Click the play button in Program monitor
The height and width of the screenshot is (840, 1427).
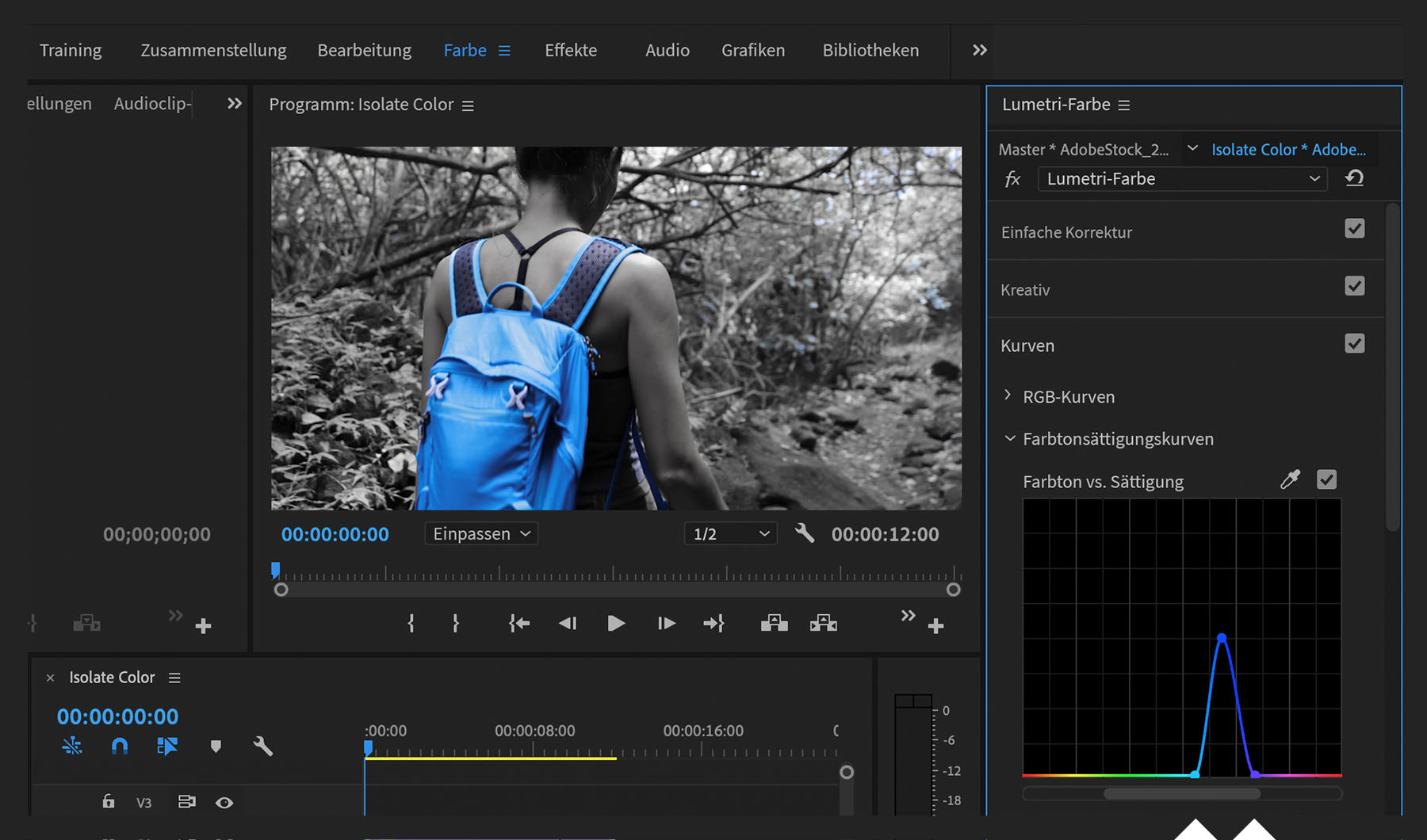[616, 624]
